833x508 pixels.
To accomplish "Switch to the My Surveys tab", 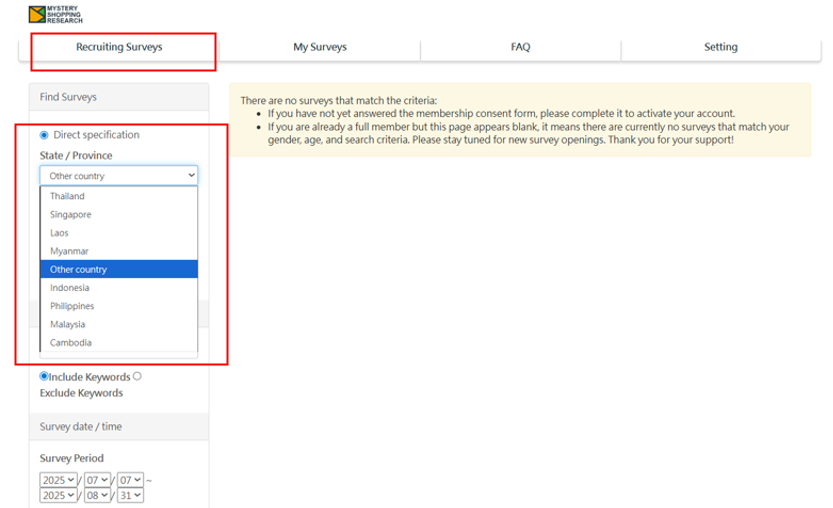I will click(320, 47).
